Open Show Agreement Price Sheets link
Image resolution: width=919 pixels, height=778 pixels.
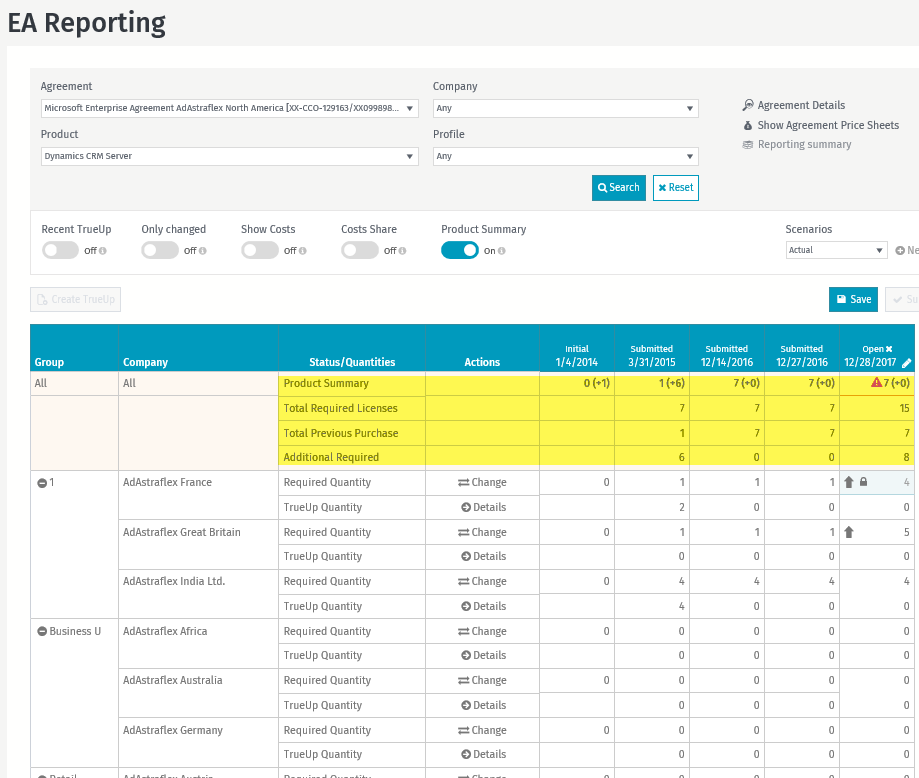click(x=827, y=125)
